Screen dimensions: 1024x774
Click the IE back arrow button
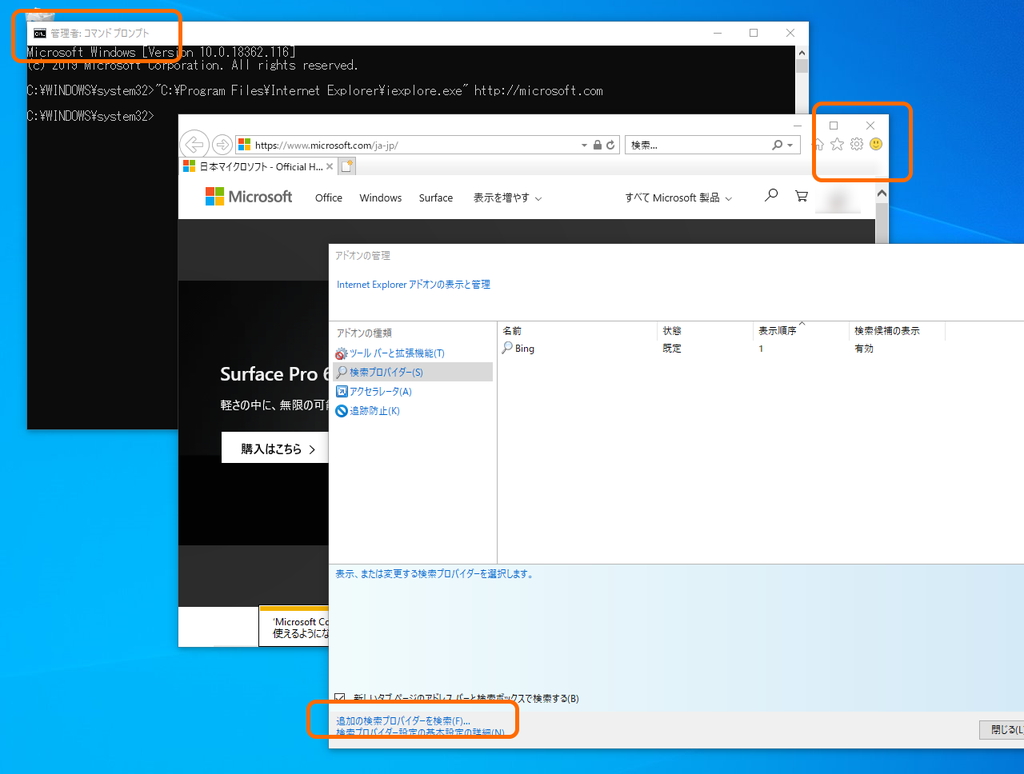(194, 144)
